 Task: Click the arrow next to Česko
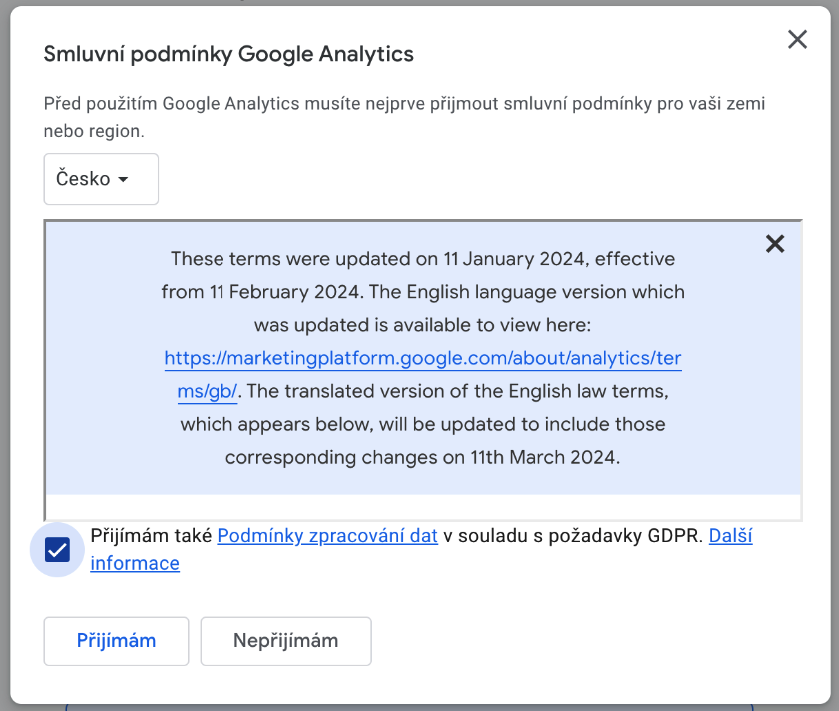coord(124,180)
